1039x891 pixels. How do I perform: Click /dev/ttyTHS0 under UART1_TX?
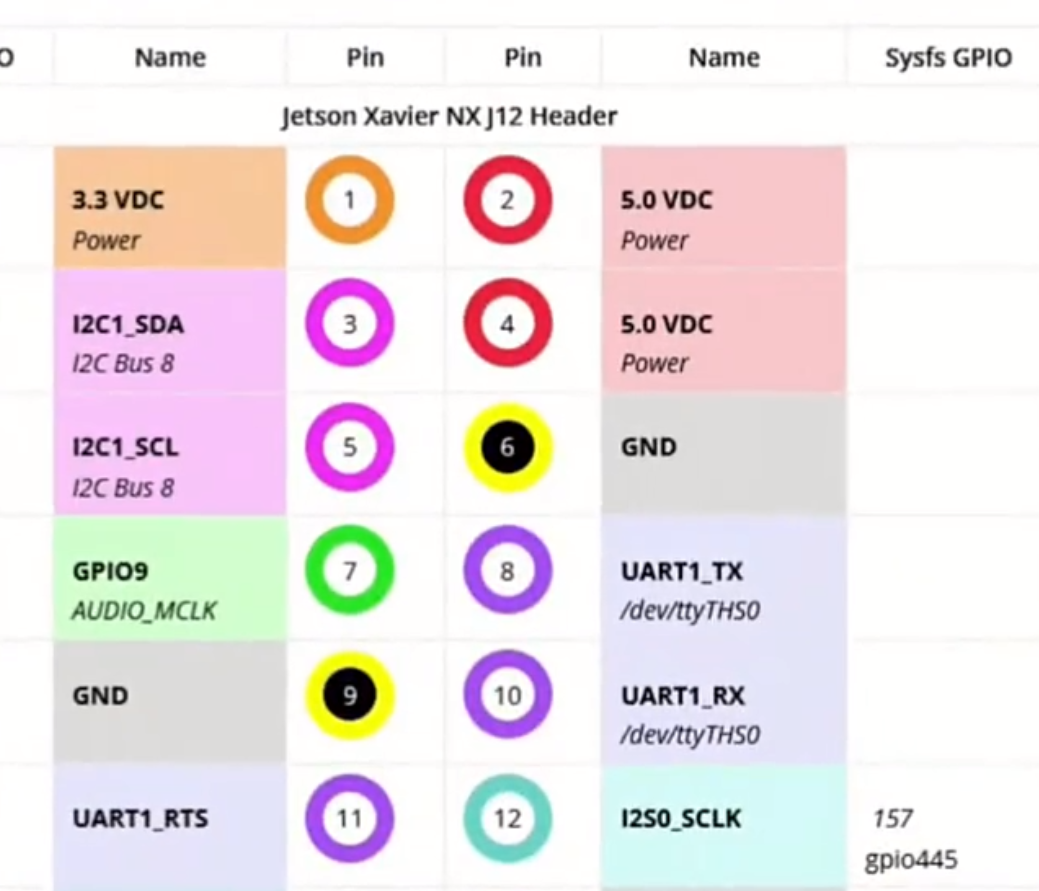click(x=690, y=610)
